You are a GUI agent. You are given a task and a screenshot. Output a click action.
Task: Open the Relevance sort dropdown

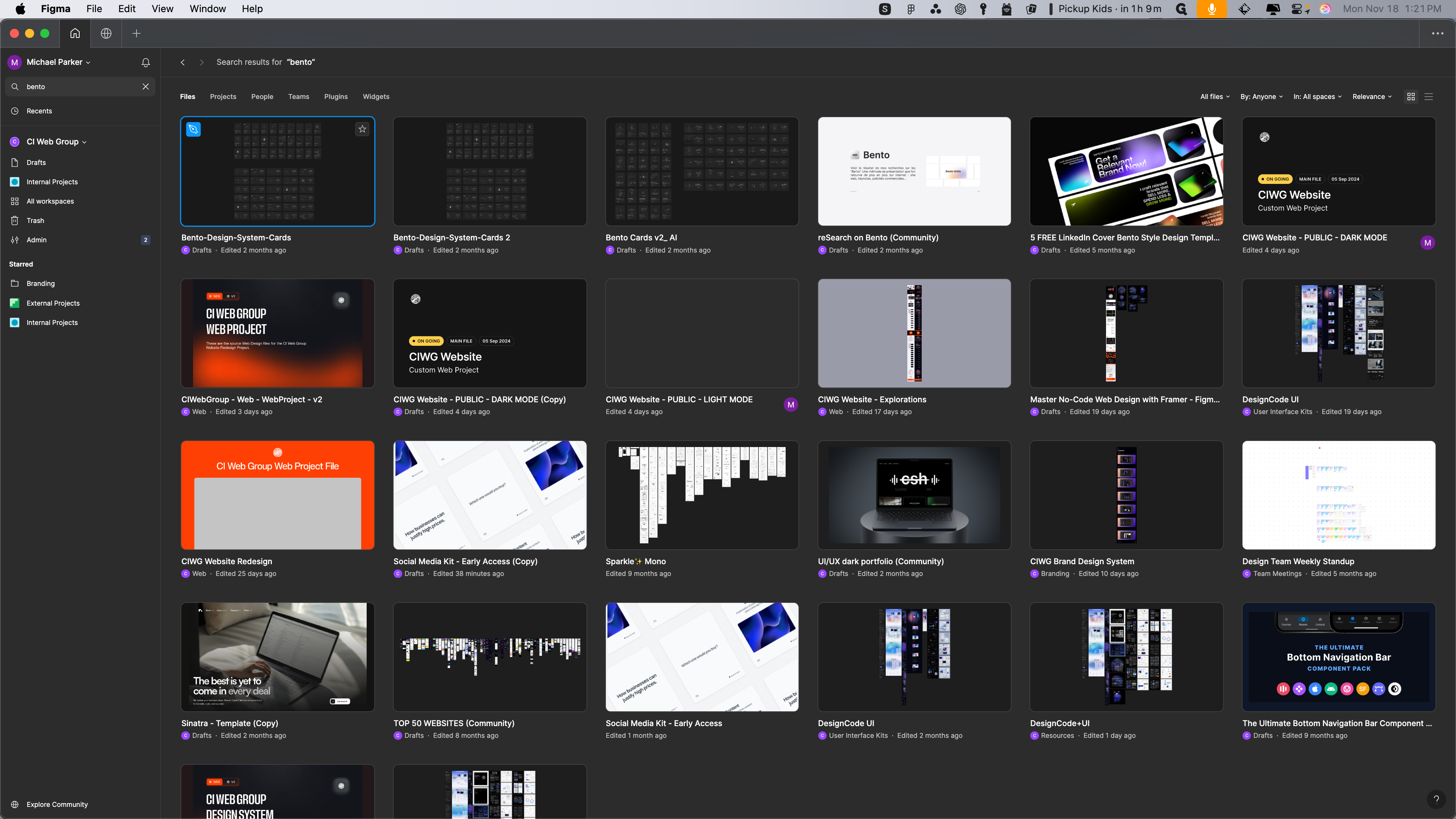coord(1372,97)
